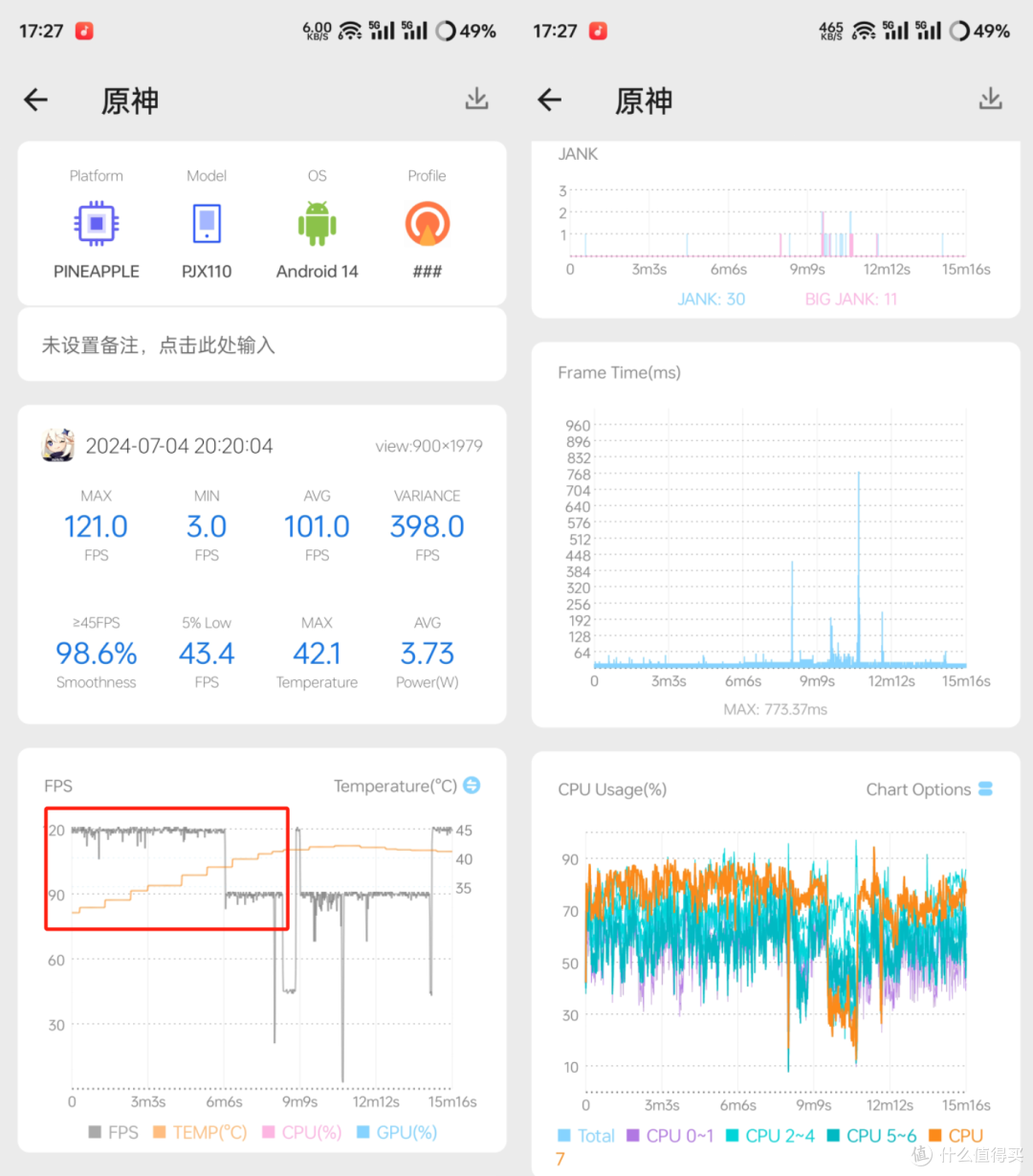This screenshot has width=1033, height=1176.
Task: Tap the music app status icon, right screen
Action: point(598,31)
